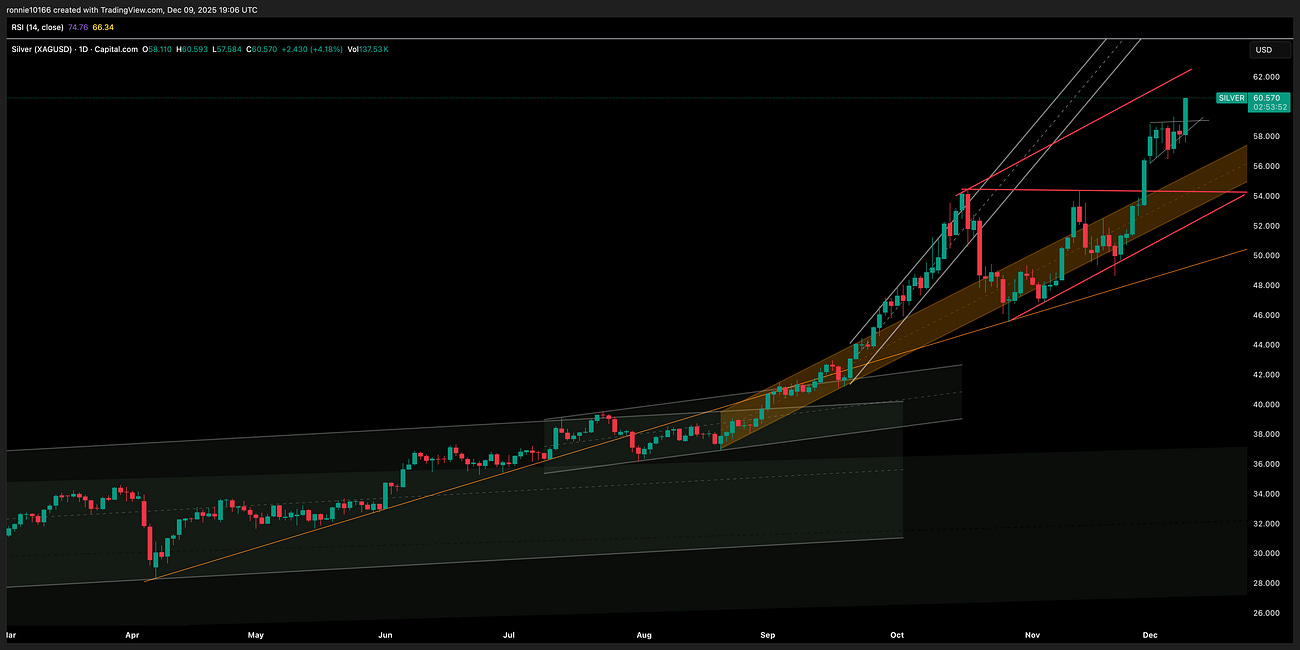
Task: Click the Dec label on the time axis
Action: pos(1150,634)
